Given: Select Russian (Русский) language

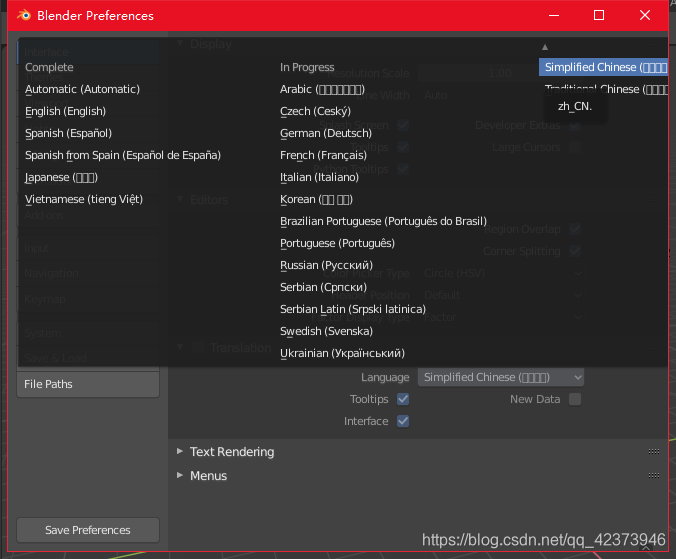Looking at the screenshot, I should 326,265.
